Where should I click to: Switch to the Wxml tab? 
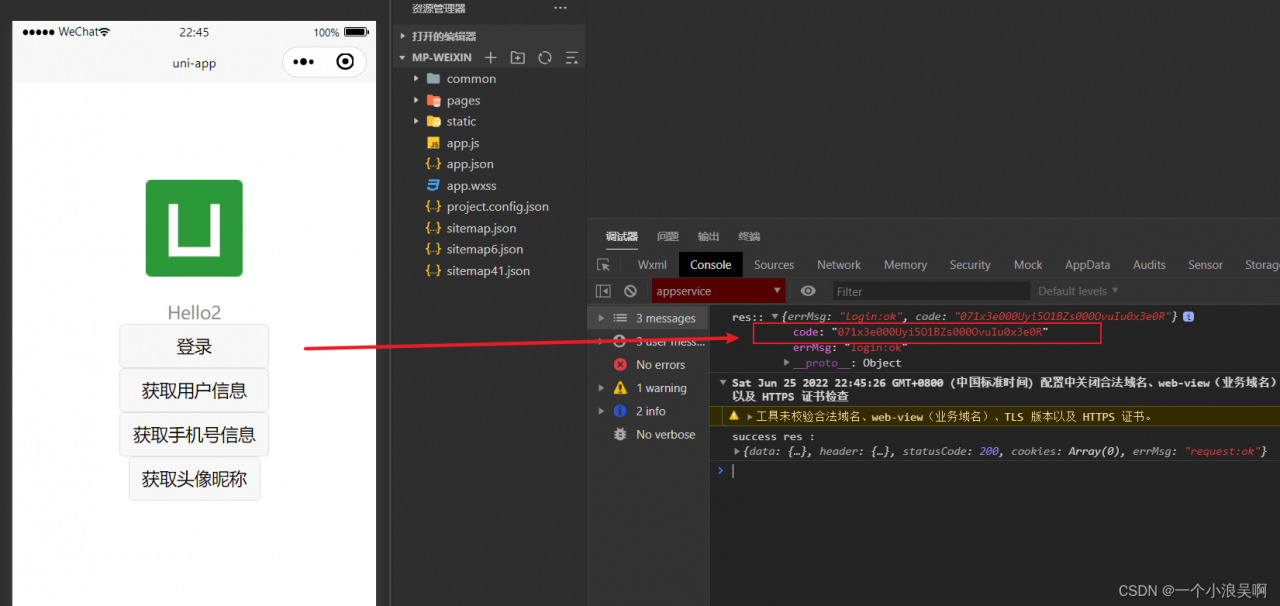click(652, 265)
